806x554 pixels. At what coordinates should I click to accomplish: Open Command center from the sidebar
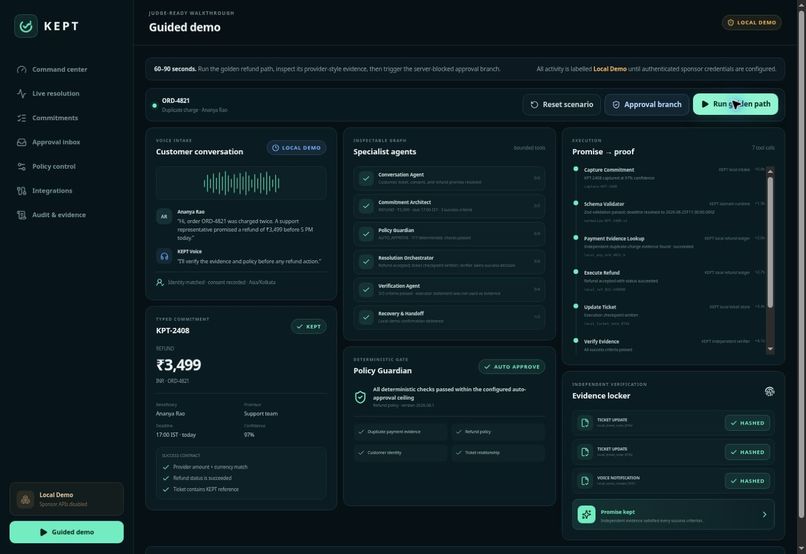pos(59,69)
